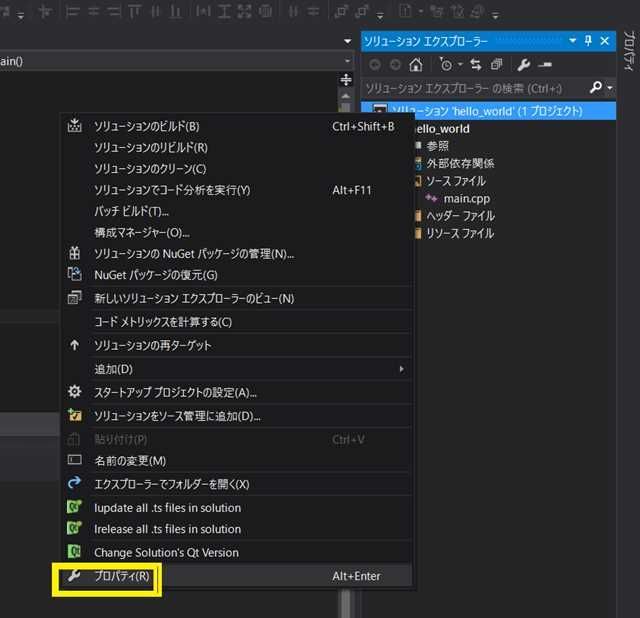The image size is (640, 618).
Task: Select the 外部依存関係 tree node
Action: click(x=460, y=164)
